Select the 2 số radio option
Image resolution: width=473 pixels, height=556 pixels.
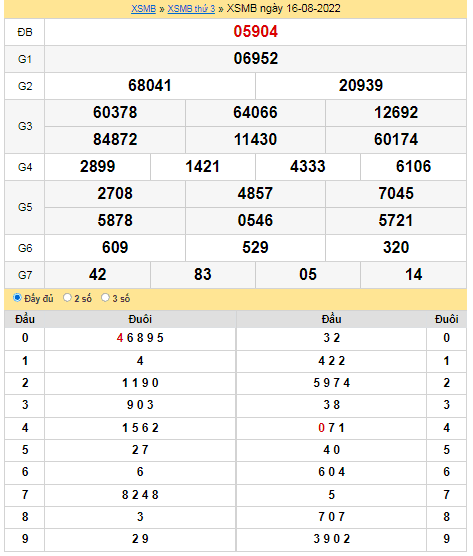[67, 298]
